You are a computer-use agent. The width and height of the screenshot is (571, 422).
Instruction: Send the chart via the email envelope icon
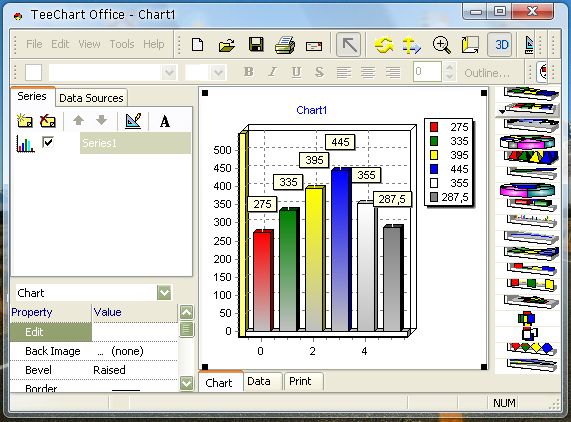[x=314, y=46]
